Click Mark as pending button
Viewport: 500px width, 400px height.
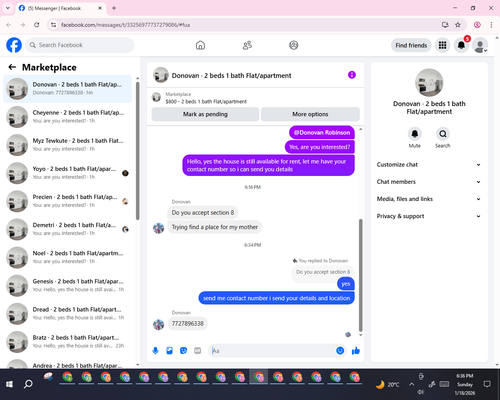point(205,114)
